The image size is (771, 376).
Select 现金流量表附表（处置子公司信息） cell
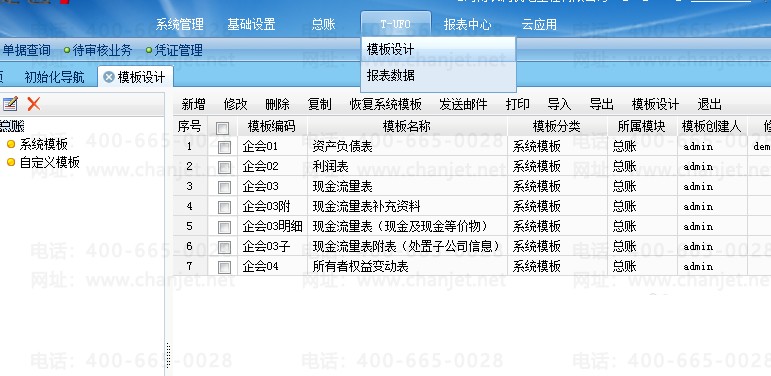(407, 246)
